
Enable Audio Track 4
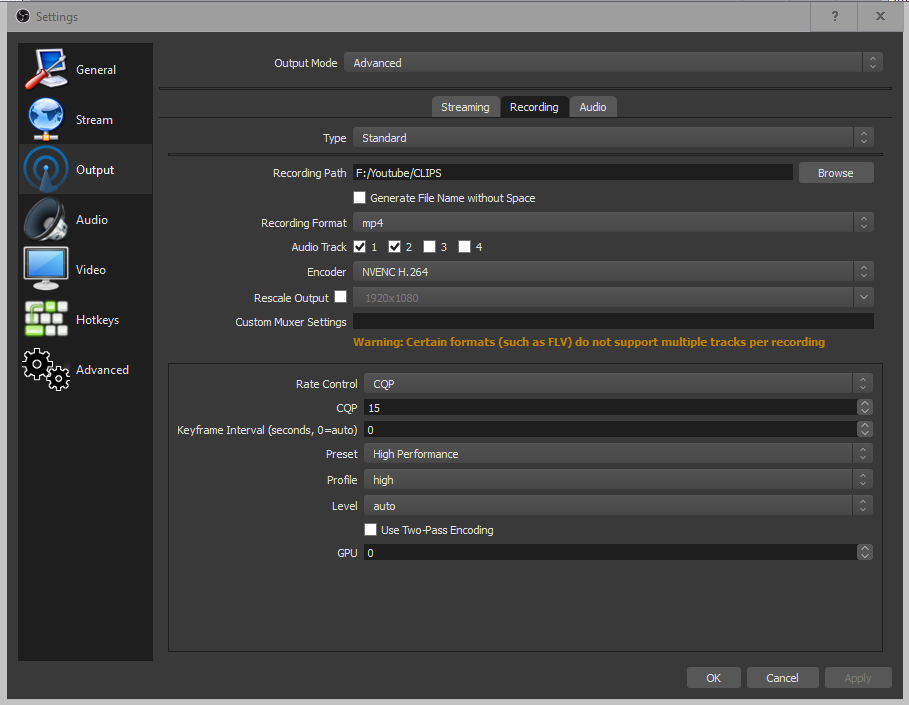coord(464,247)
